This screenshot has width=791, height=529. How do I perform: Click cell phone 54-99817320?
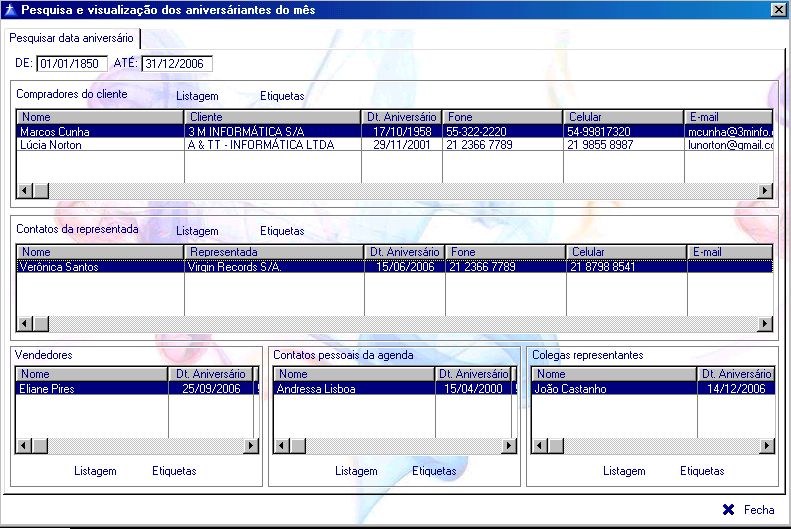pos(624,132)
